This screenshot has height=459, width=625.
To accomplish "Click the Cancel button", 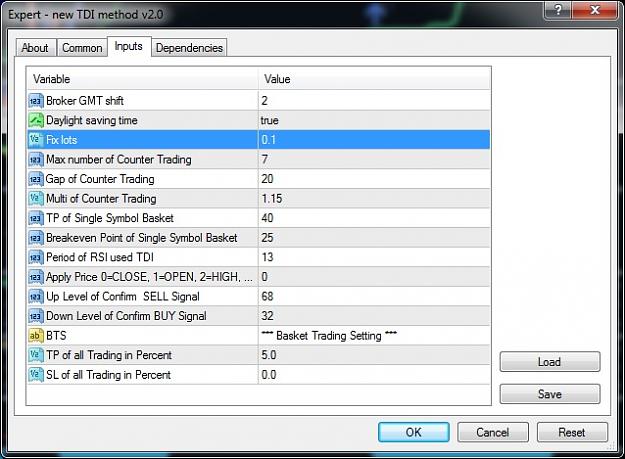I will tap(493, 432).
